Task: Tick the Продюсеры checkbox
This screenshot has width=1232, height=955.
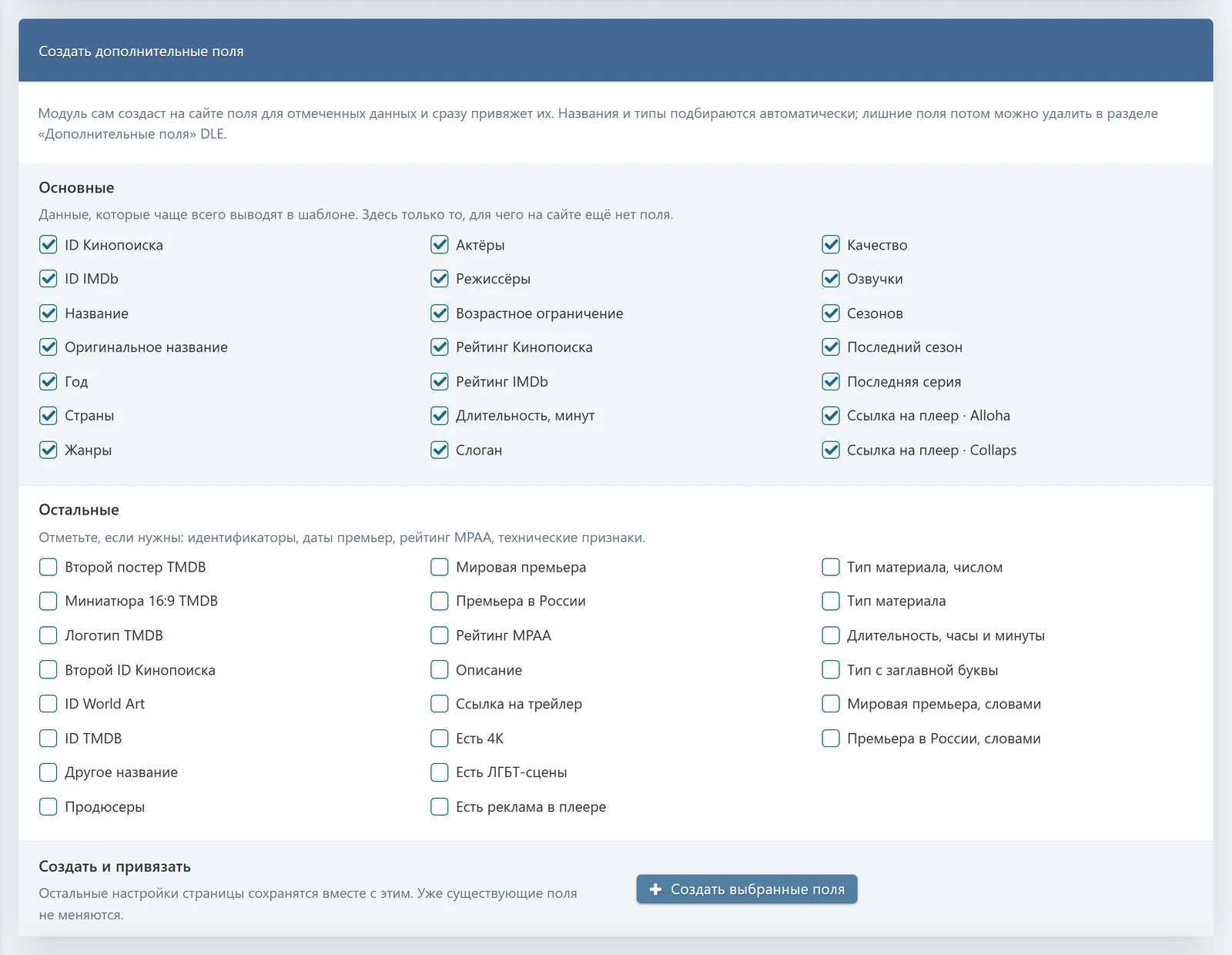Action: (49, 807)
